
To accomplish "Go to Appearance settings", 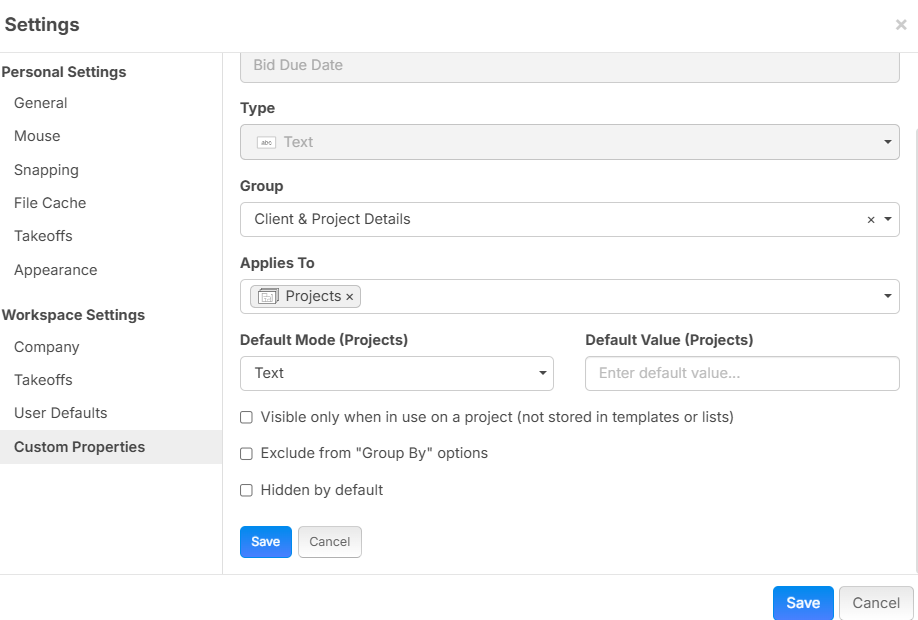I will tap(56, 270).
